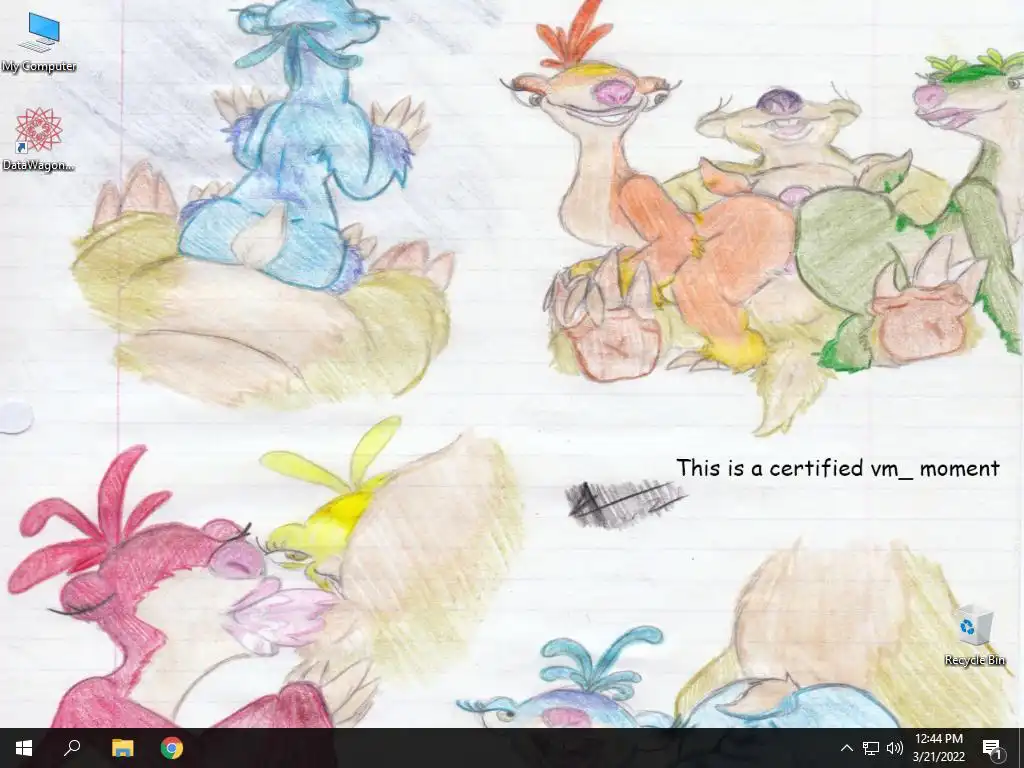
Task: Open volume control speaker icon
Action: (895, 748)
